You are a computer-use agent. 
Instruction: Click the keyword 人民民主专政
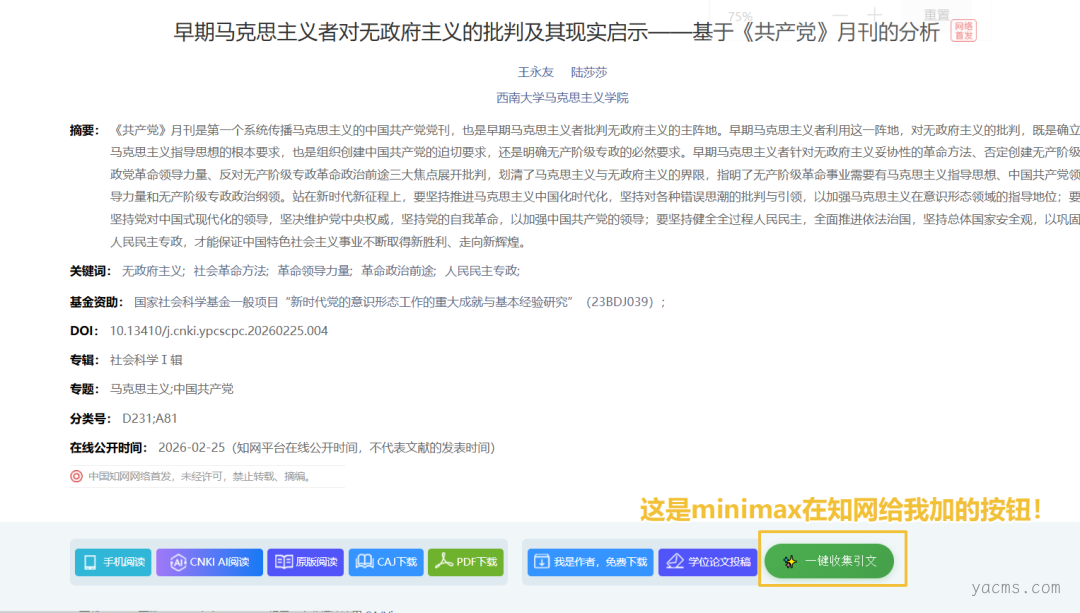tap(482, 270)
